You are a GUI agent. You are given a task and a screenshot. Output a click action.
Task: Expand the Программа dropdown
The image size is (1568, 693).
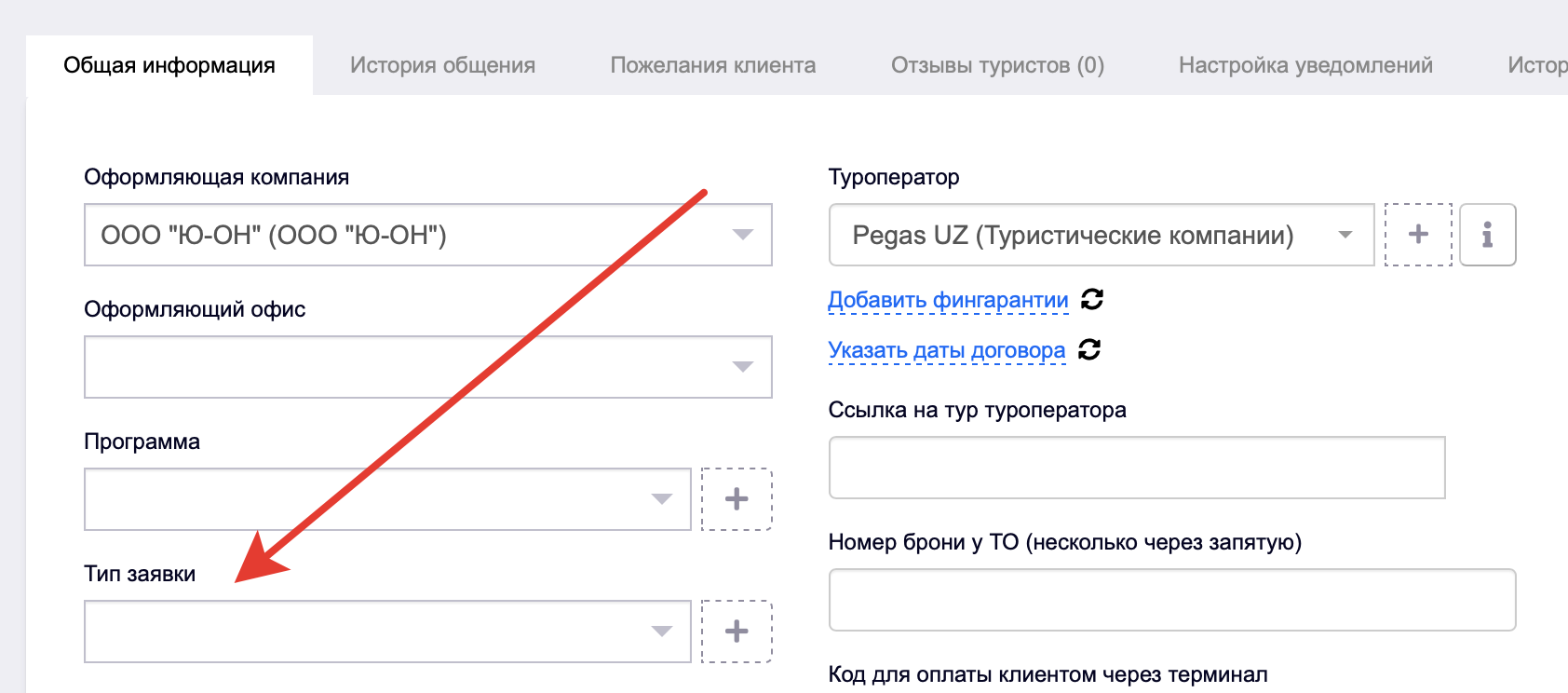(x=387, y=499)
